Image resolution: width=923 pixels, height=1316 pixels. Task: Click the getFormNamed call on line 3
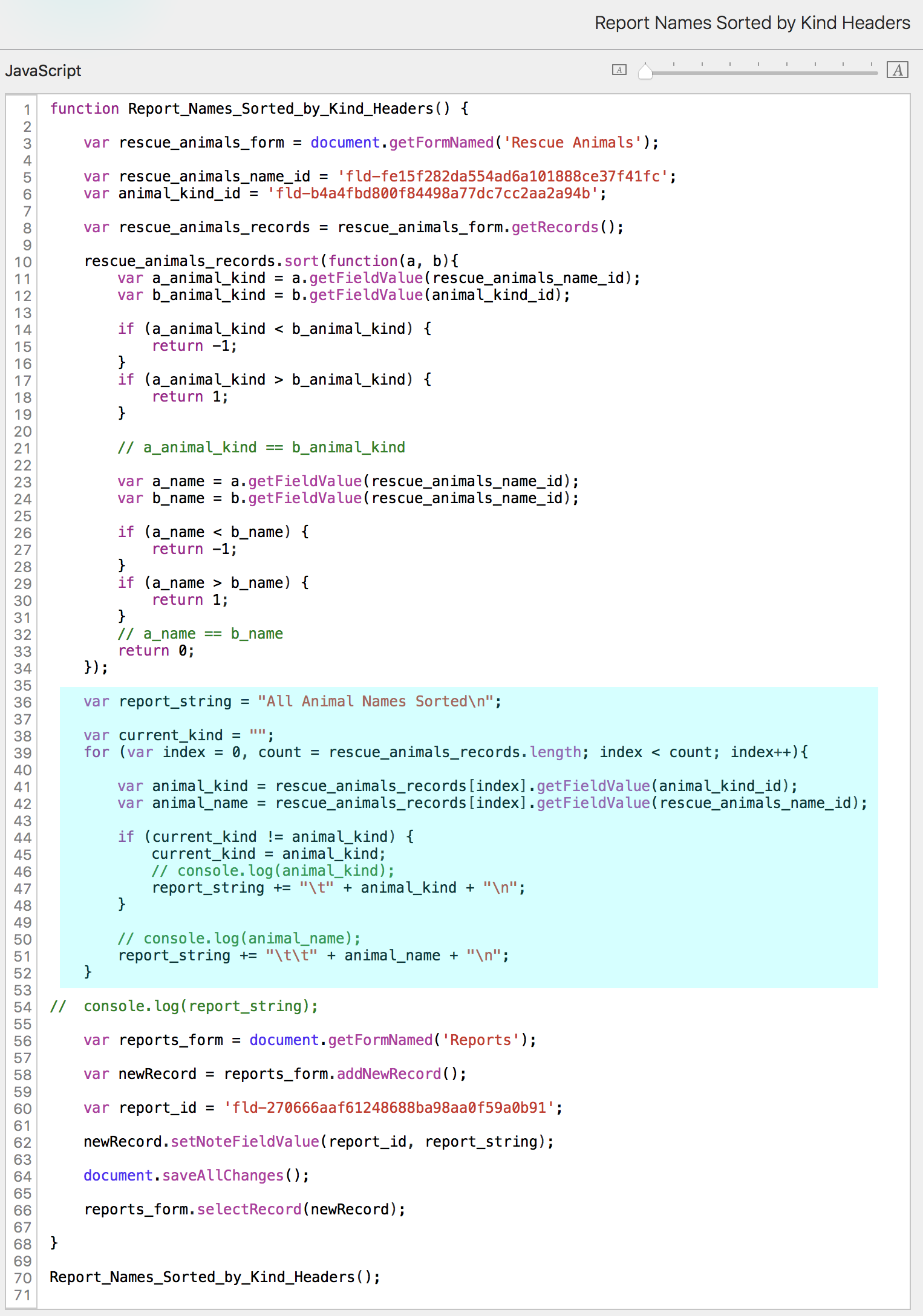pos(441,143)
